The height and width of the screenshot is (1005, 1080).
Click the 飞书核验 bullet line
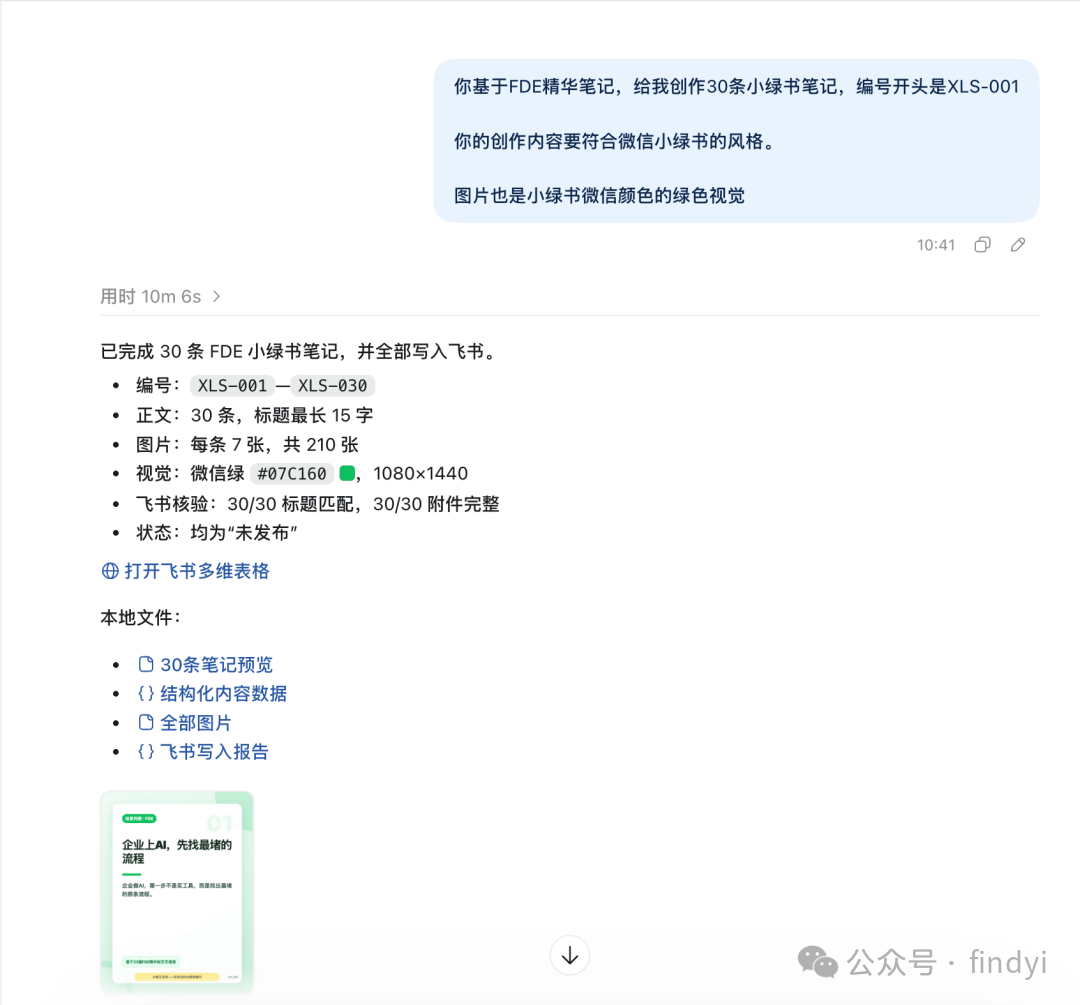(x=318, y=504)
